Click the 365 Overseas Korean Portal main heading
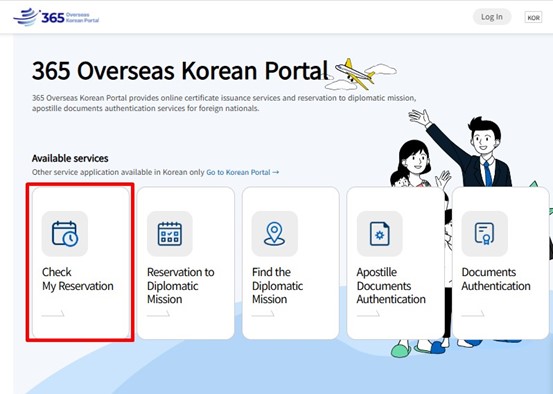The height and width of the screenshot is (394, 553). point(180,71)
